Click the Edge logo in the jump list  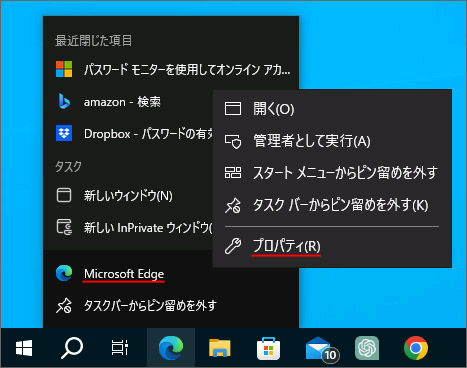[64, 273]
